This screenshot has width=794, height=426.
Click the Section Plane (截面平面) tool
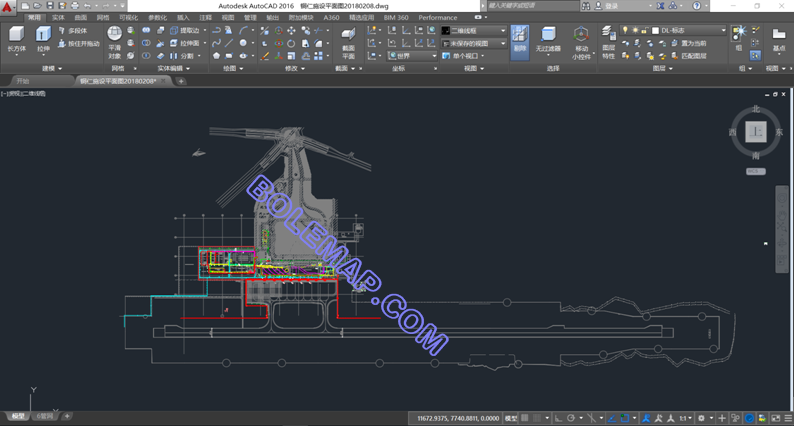[348, 43]
